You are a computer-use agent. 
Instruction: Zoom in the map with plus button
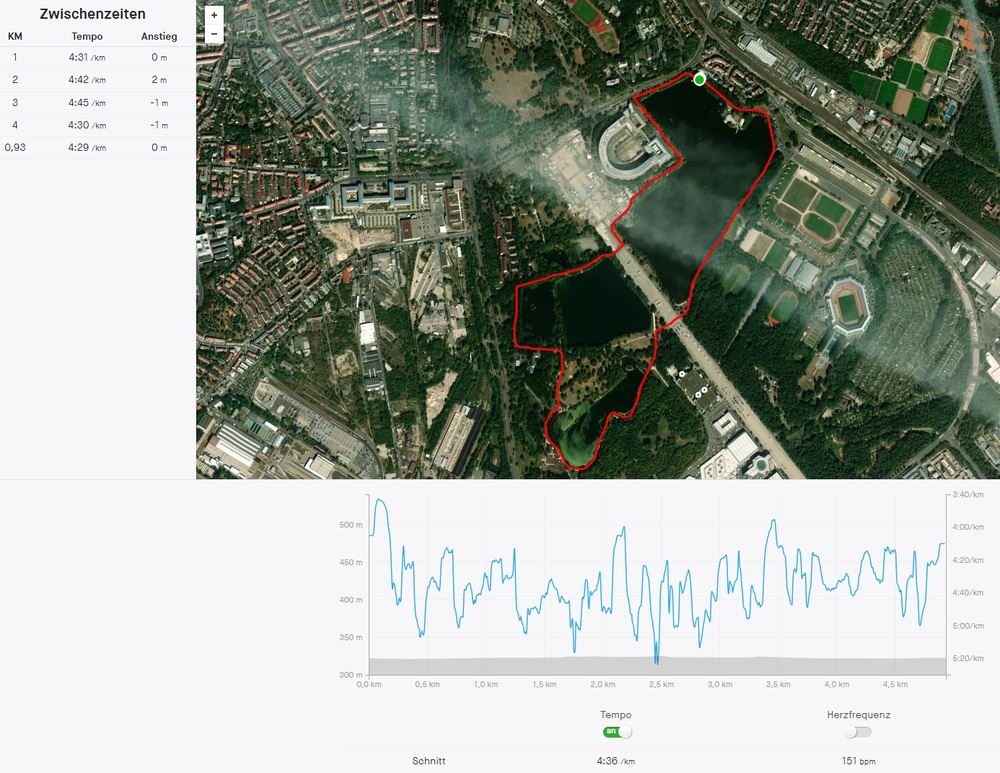tap(214, 16)
